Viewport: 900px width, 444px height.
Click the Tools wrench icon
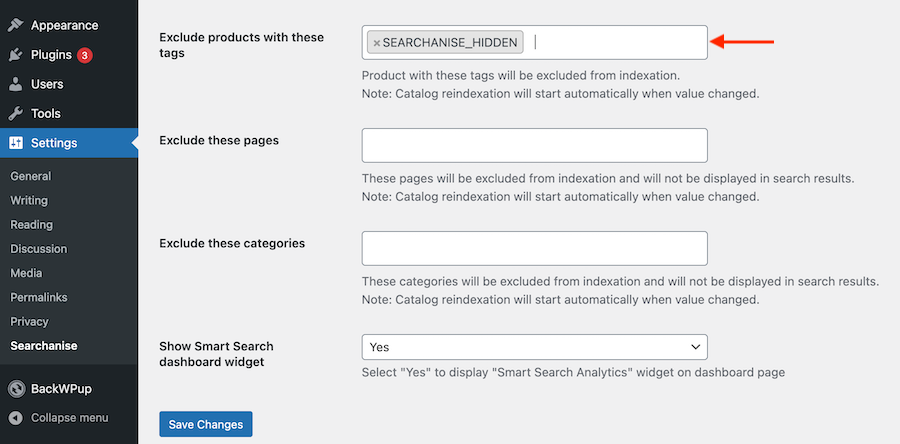[16, 114]
